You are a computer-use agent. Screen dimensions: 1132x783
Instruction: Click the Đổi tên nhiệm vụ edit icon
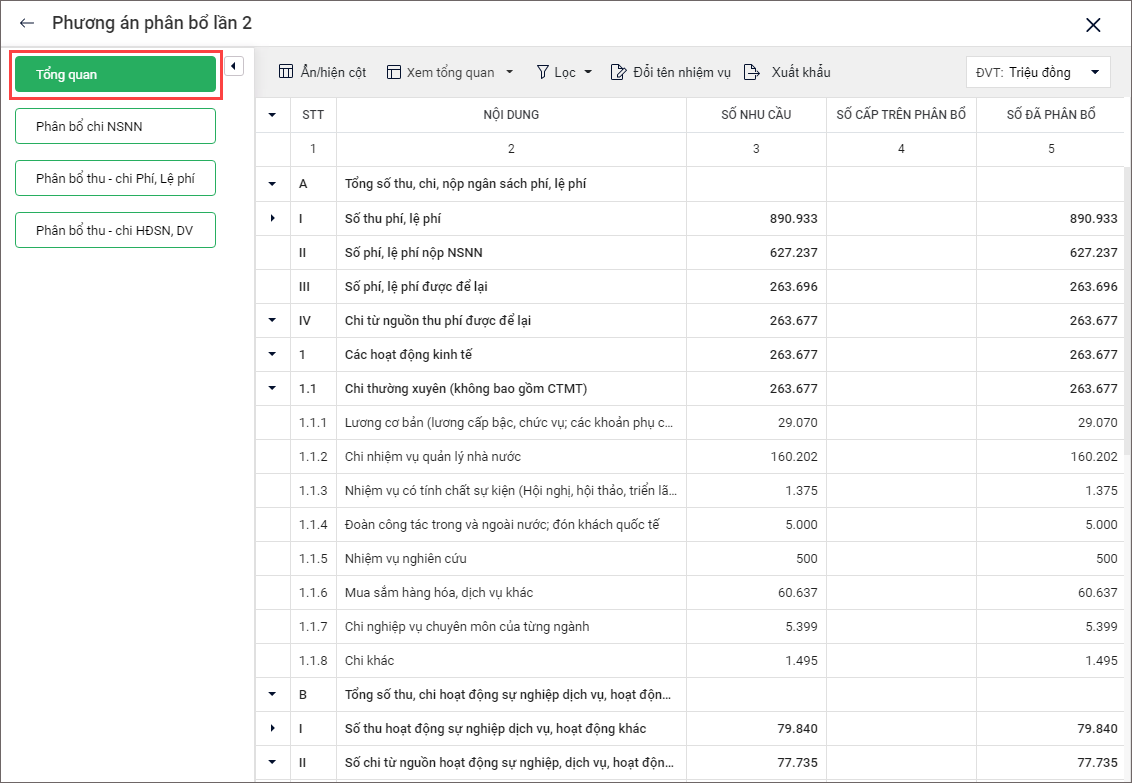pyautogui.click(x=618, y=72)
